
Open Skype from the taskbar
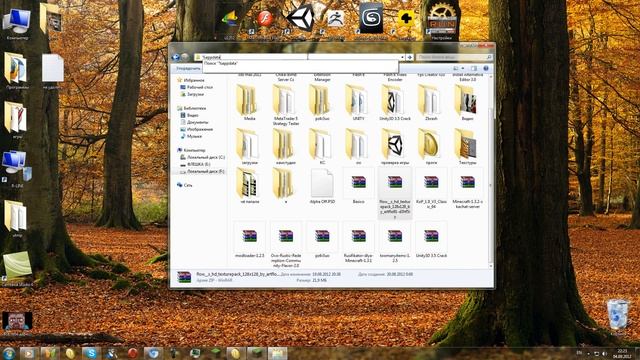tap(91, 353)
